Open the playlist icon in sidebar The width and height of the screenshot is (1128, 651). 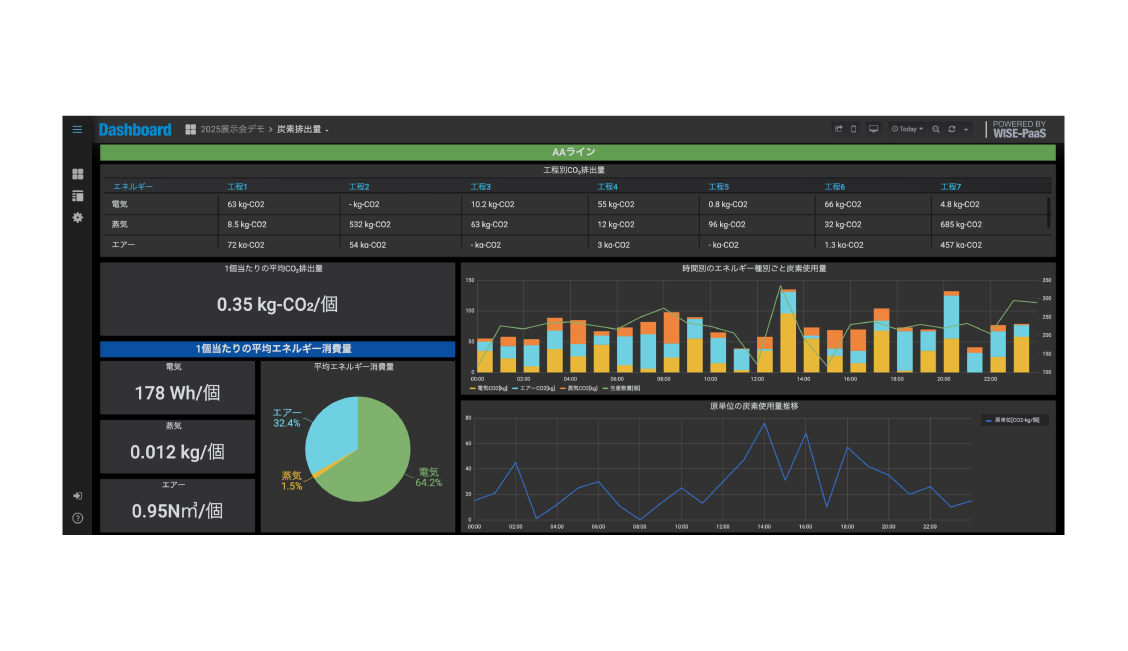(x=78, y=196)
